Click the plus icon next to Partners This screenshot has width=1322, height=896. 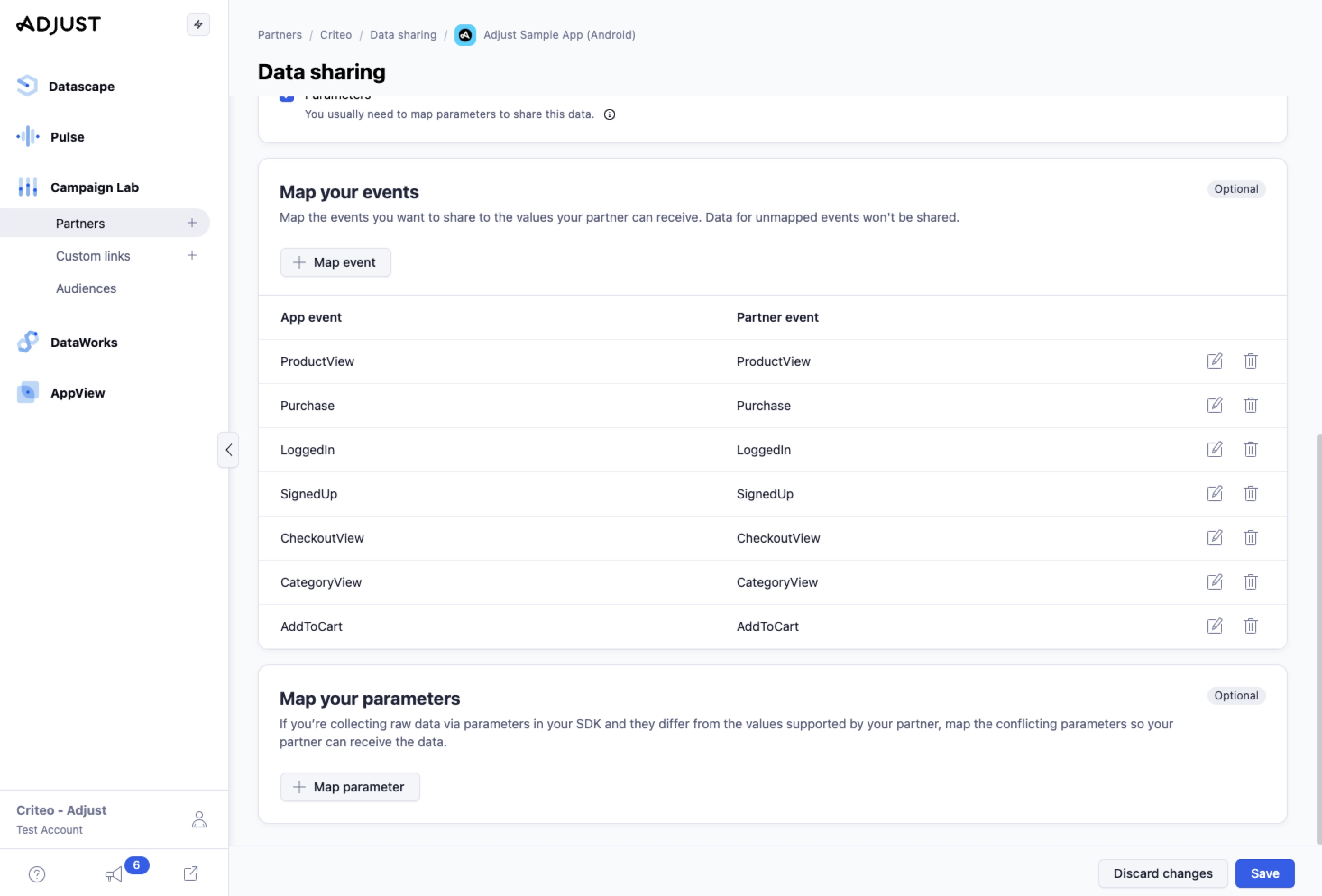click(x=192, y=223)
